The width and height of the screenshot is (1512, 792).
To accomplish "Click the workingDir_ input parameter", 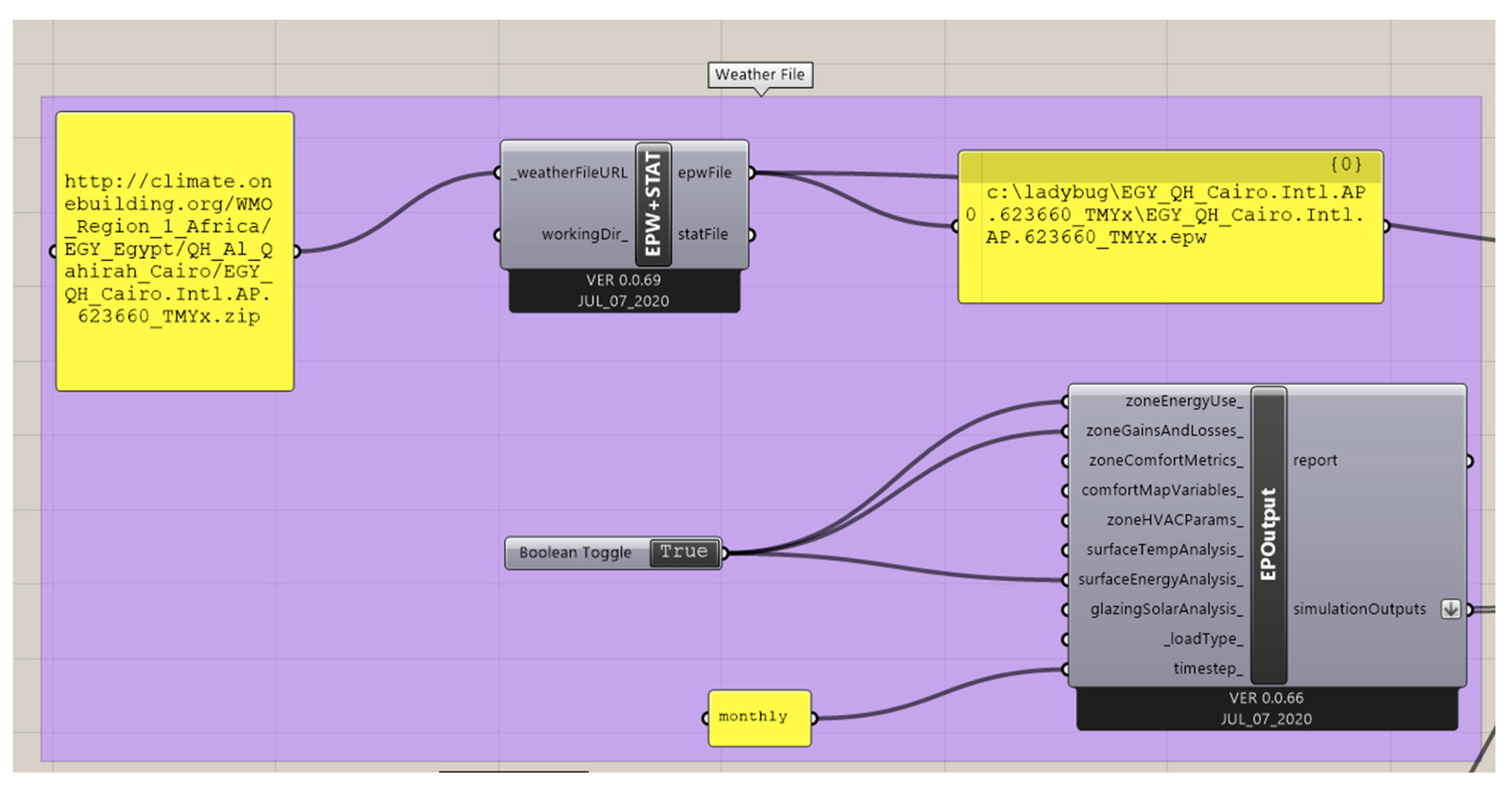I will pos(584,234).
